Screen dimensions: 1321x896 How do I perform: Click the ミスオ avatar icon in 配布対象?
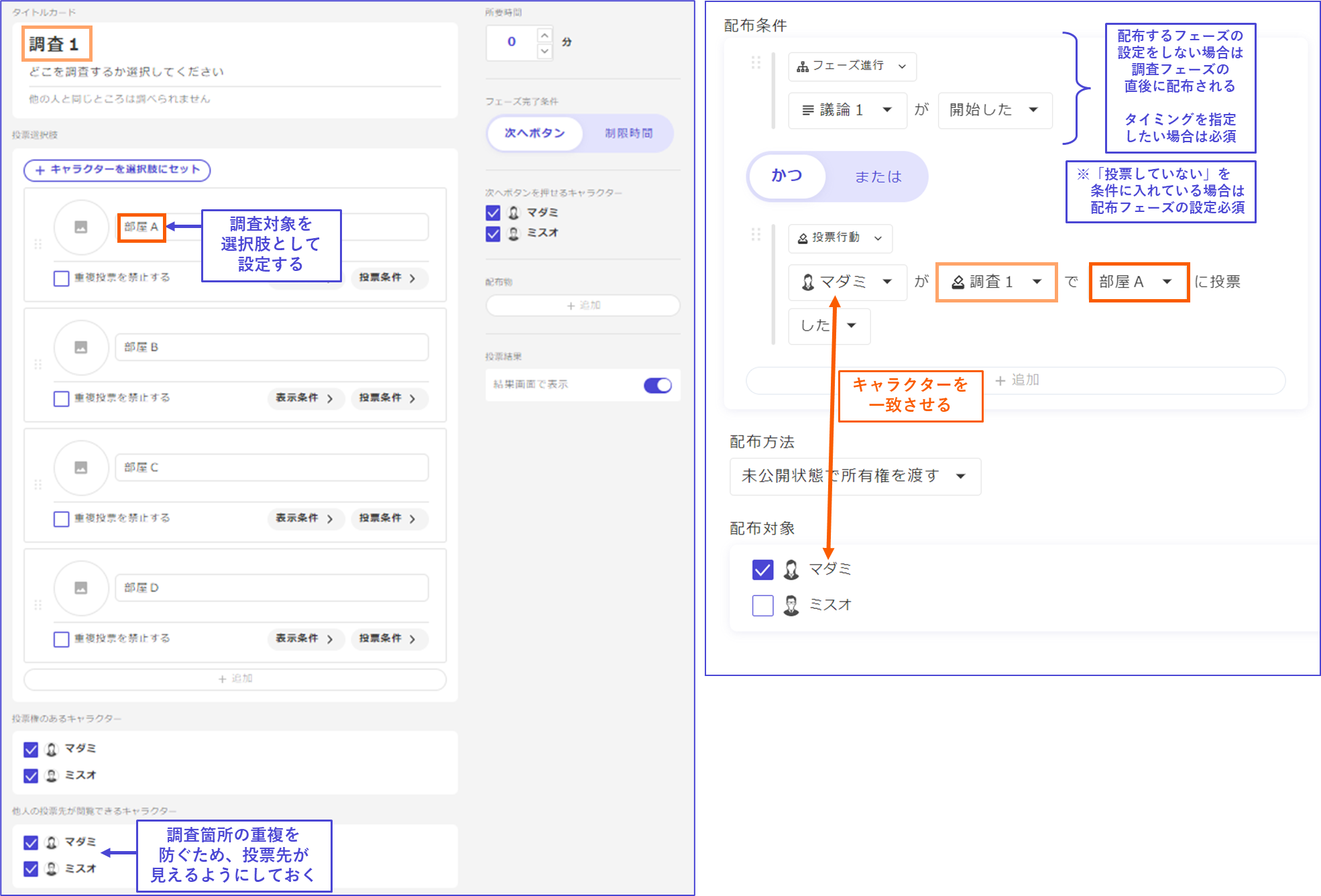791,605
